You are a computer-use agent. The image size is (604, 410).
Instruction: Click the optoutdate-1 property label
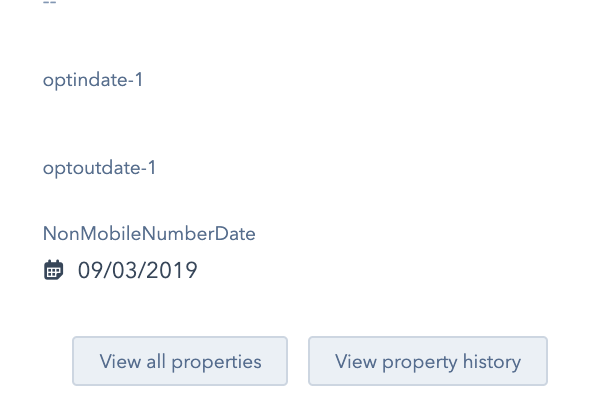pos(99,168)
